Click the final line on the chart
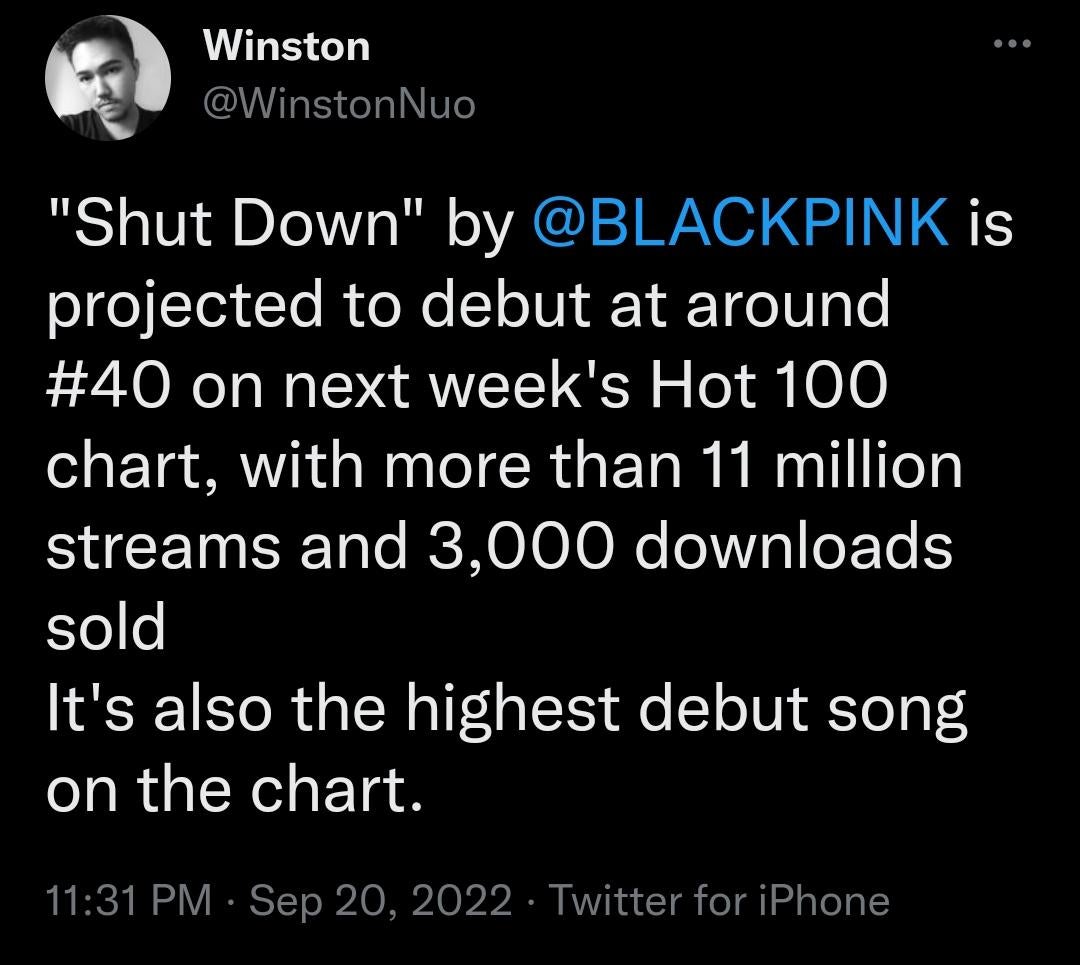This screenshot has width=1080, height=965. pos(230,788)
